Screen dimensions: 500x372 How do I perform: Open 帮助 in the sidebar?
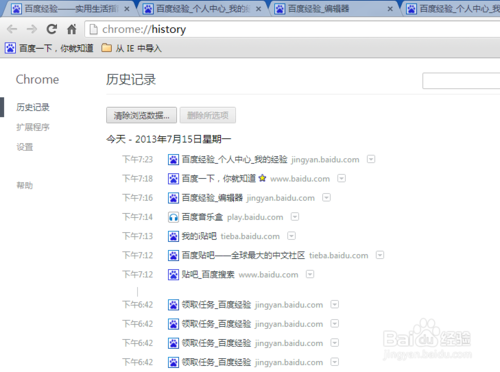pos(25,185)
